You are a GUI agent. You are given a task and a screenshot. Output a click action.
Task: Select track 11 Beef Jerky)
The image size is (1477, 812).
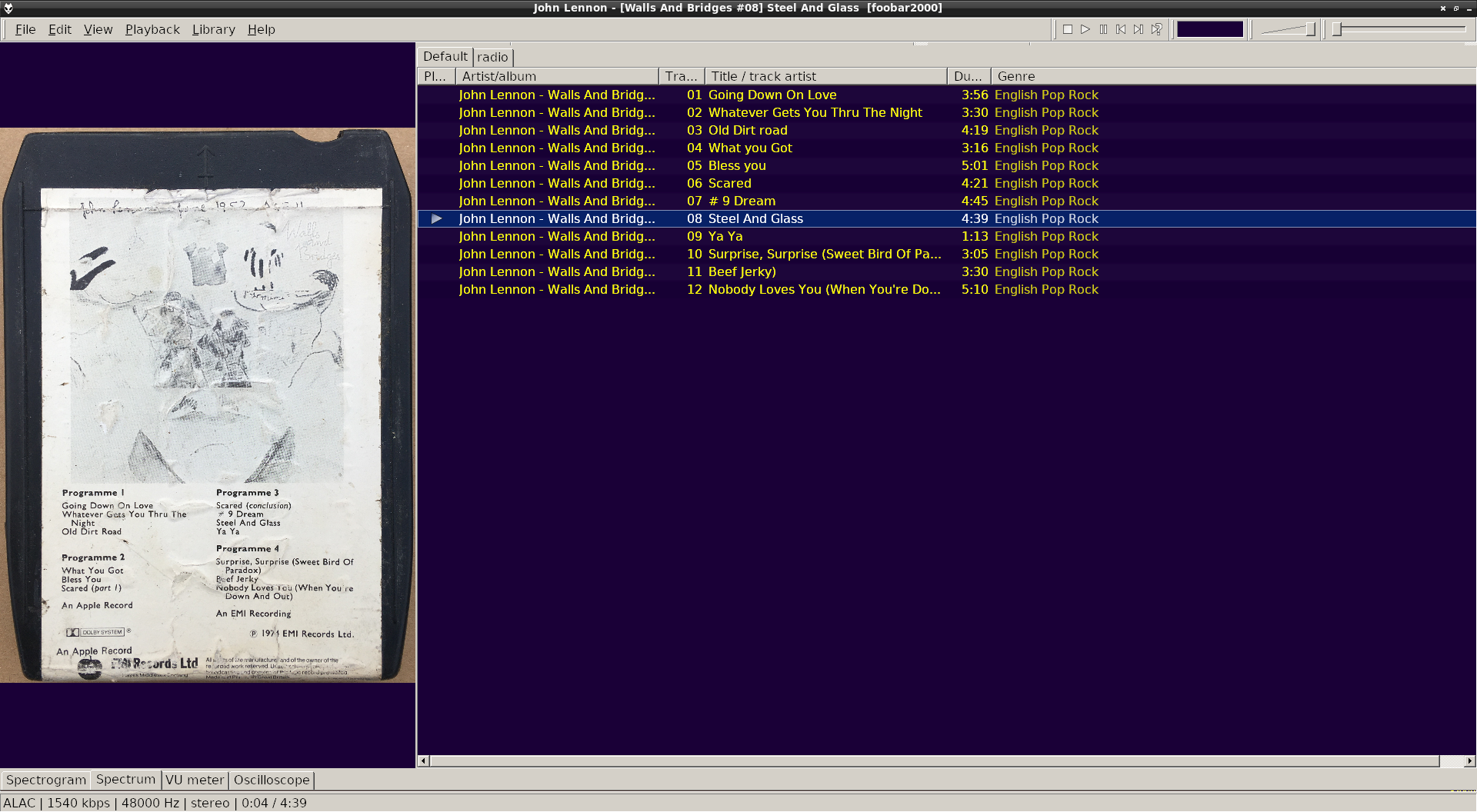pyautogui.click(x=946, y=271)
